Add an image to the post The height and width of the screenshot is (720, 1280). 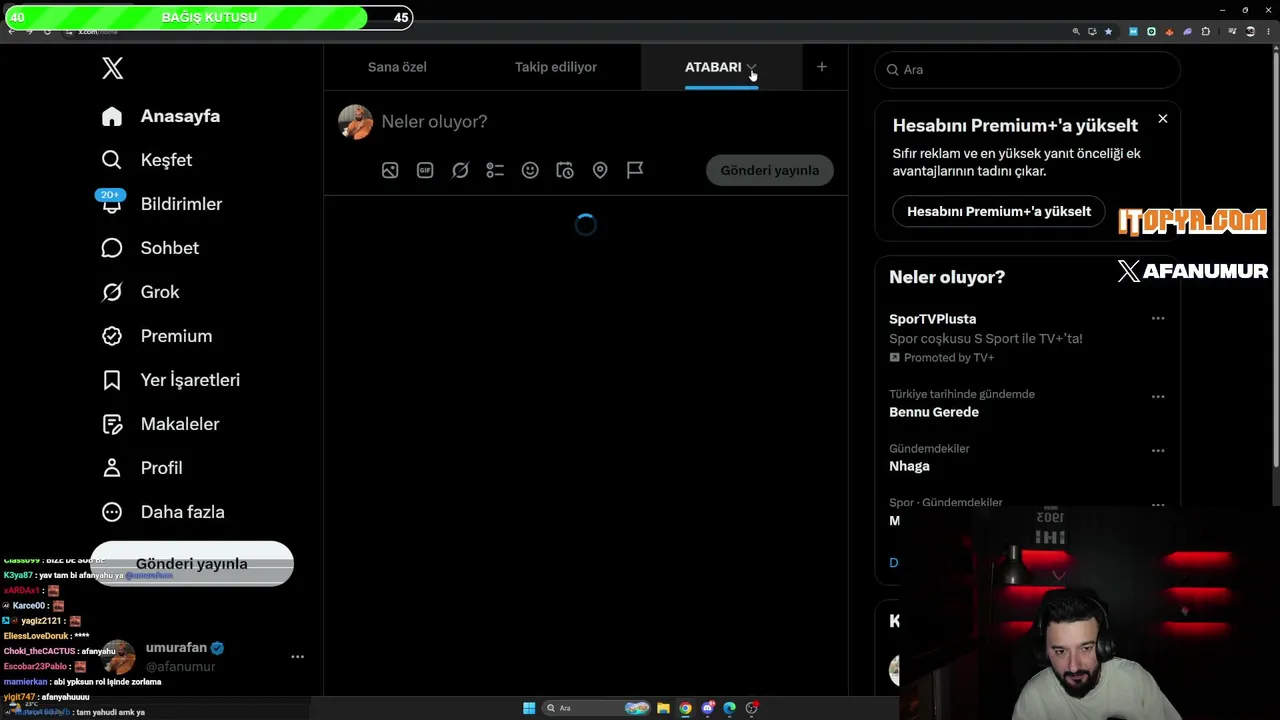[390, 170]
